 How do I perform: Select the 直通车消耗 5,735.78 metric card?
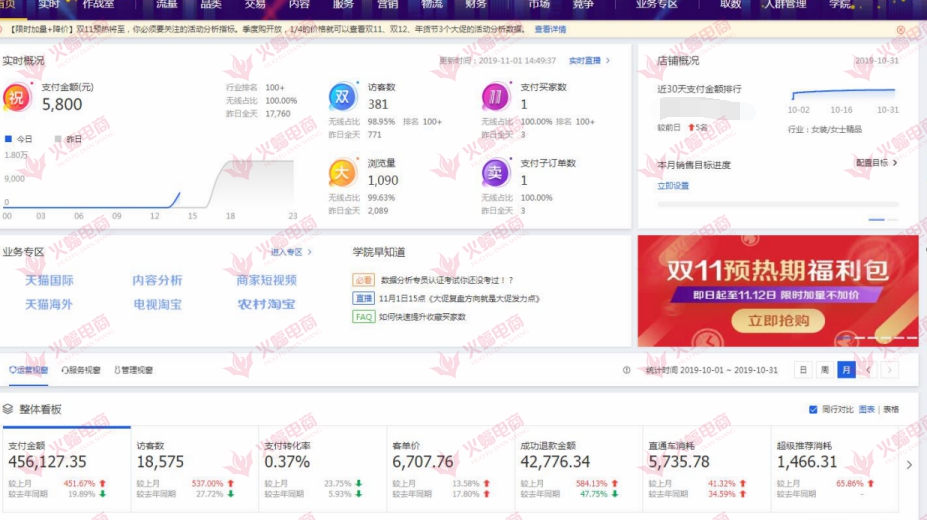[x=706, y=469]
